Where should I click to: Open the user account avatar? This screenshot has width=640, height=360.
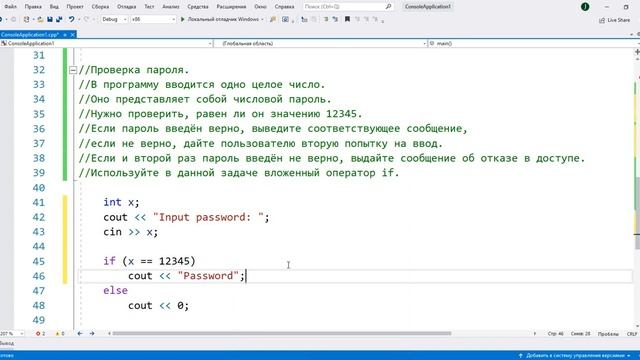585,7
